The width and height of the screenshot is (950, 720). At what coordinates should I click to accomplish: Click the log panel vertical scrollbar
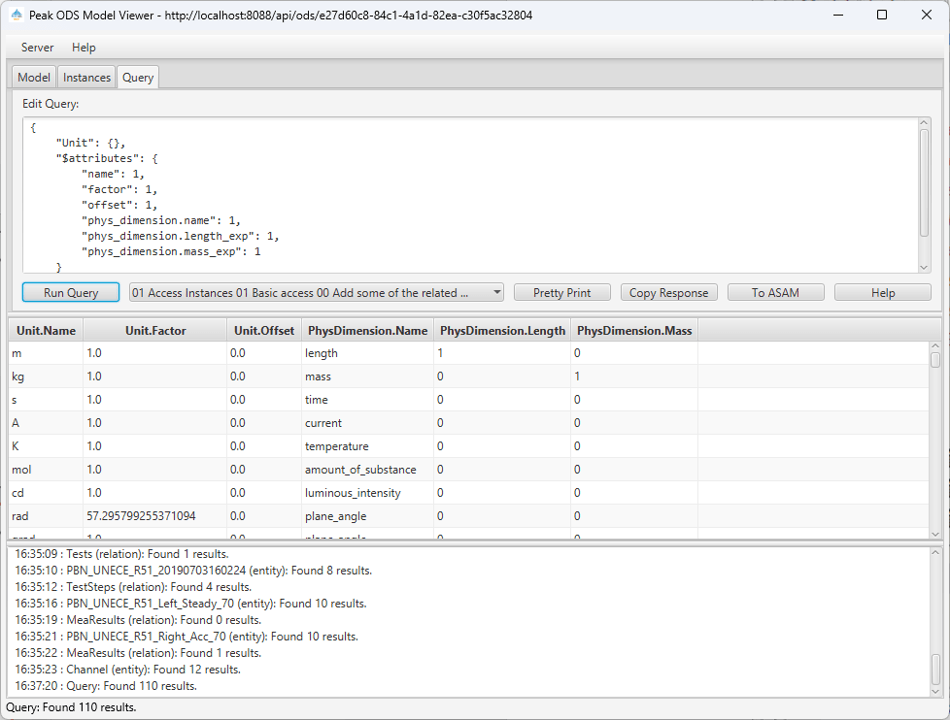[936, 620]
